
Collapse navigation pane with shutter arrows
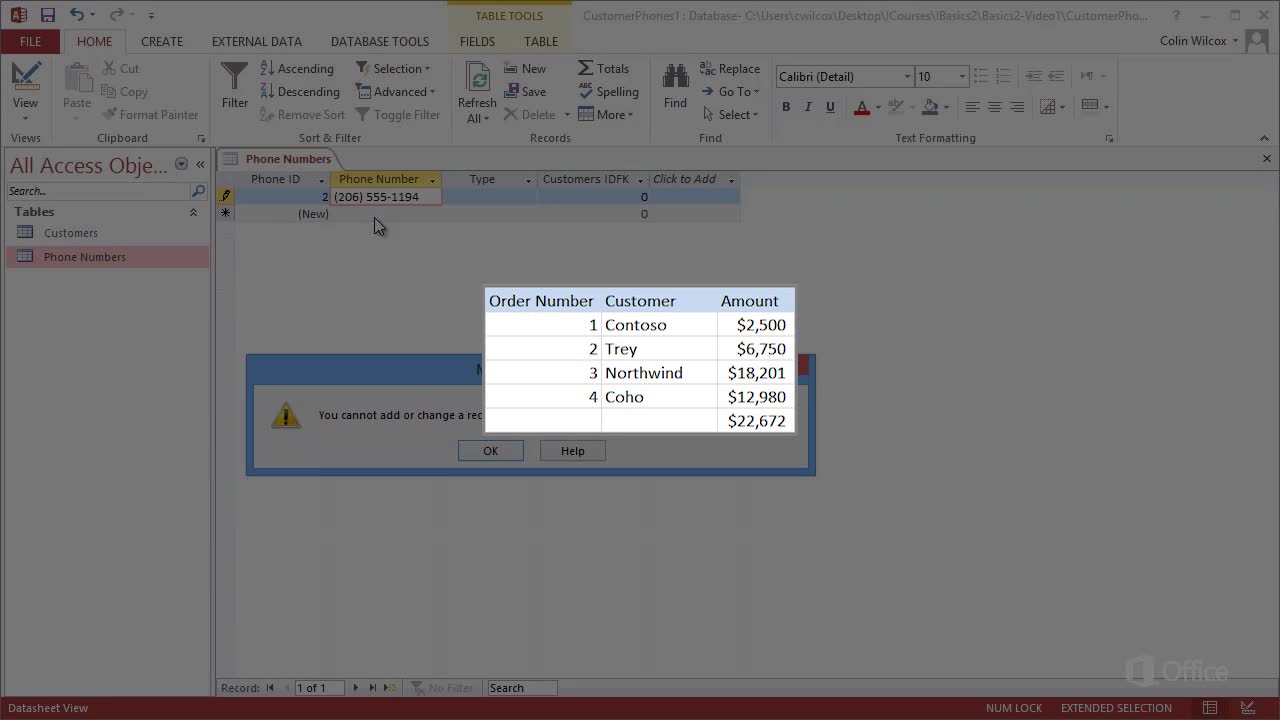click(200, 164)
